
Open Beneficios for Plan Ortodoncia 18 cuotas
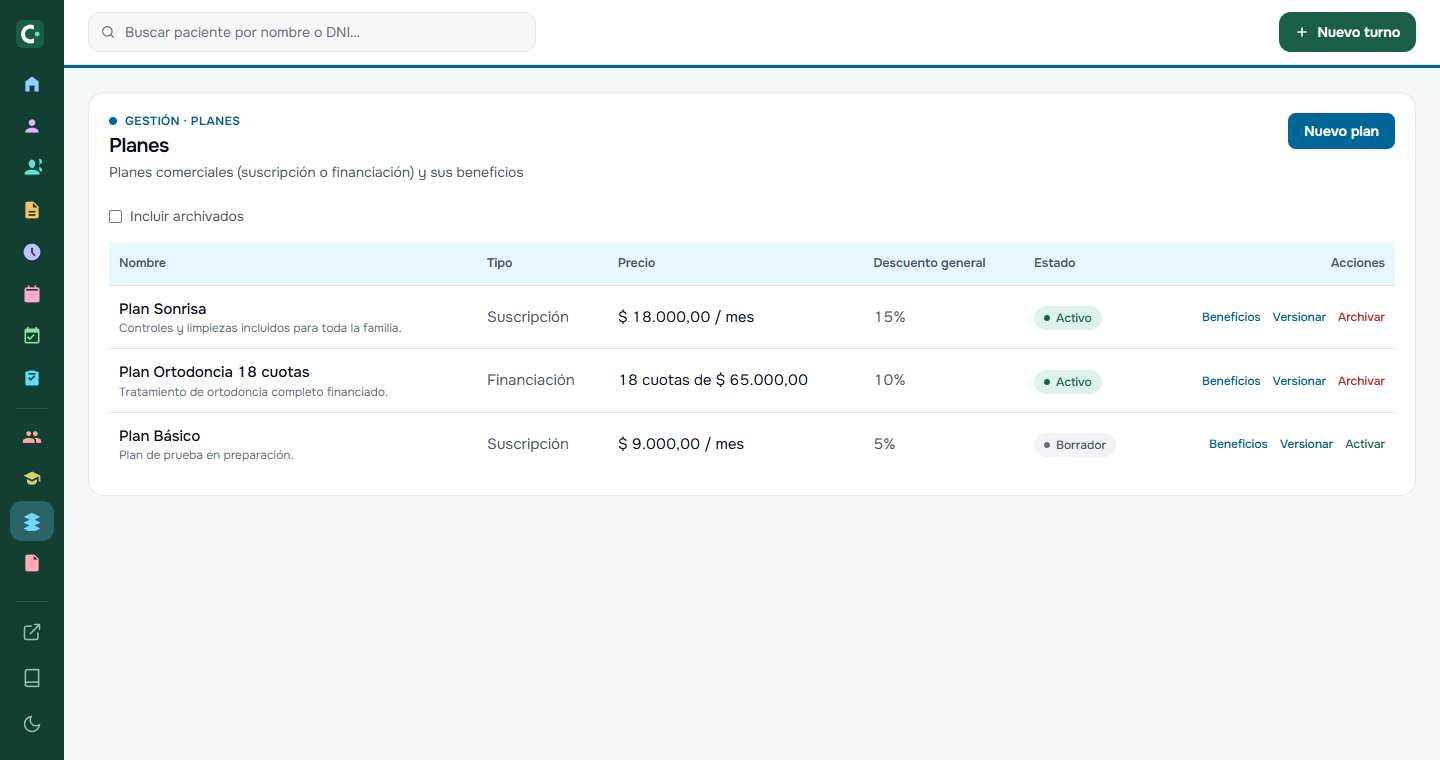click(1231, 381)
